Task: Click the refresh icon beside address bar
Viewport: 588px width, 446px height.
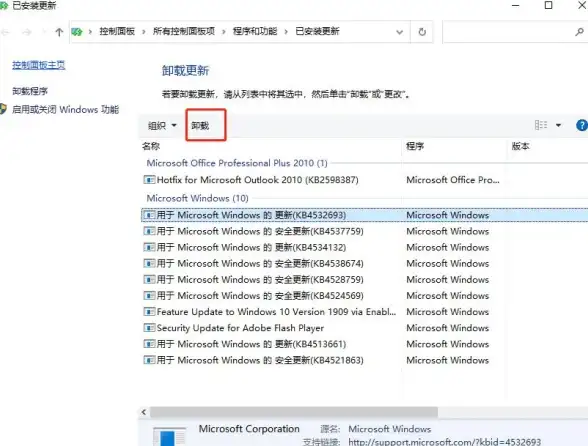Action: pos(422,32)
